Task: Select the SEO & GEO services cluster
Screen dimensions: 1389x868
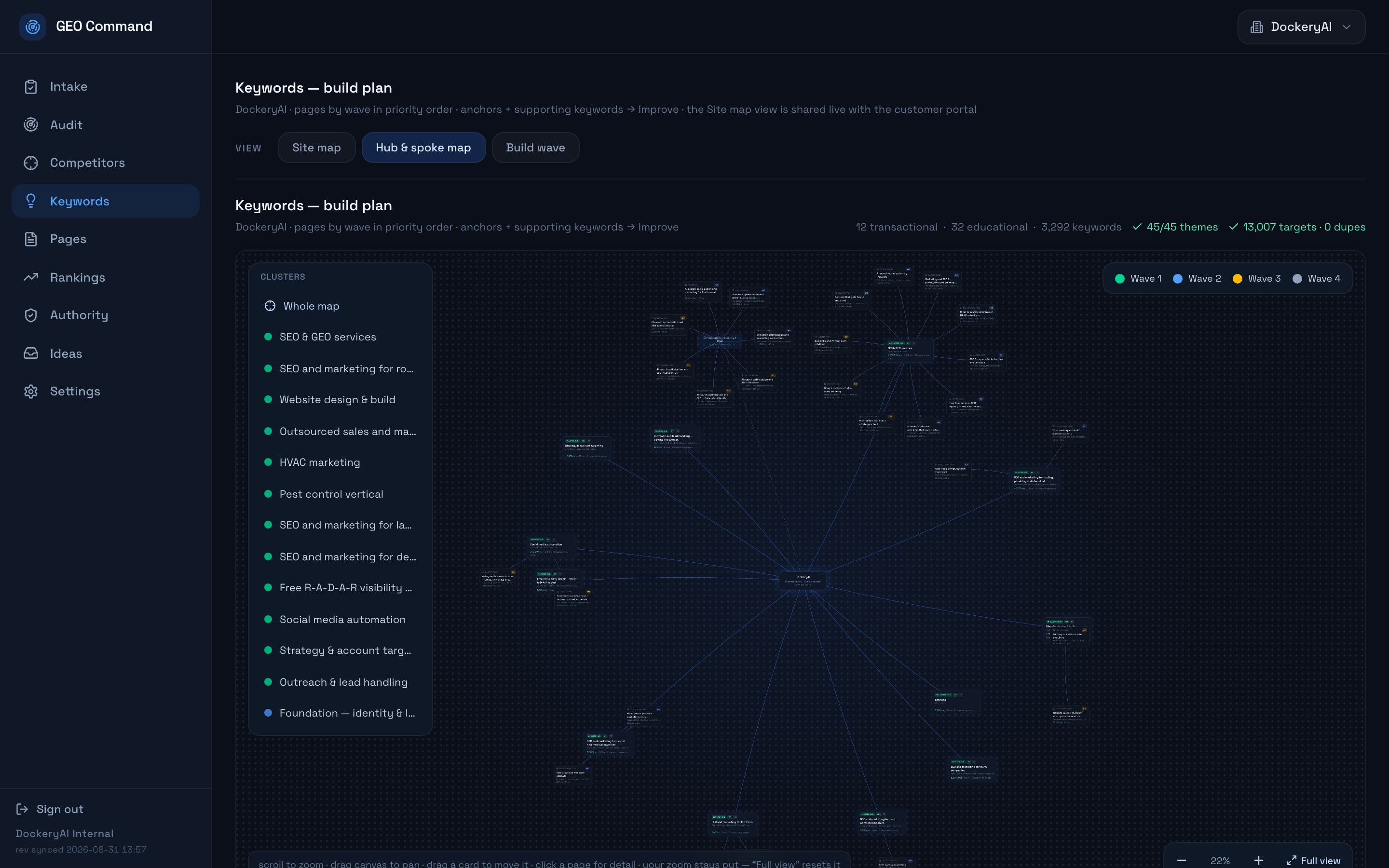Action: [x=340, y=337]
